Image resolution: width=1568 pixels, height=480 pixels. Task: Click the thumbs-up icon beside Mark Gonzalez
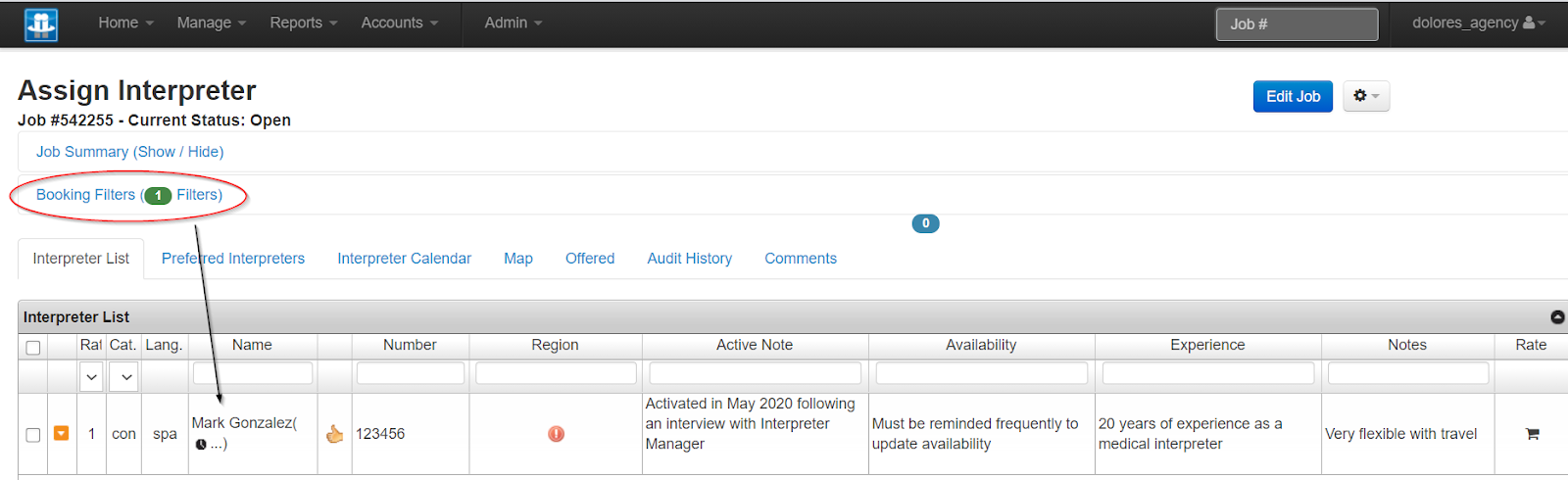click(335, 434)
